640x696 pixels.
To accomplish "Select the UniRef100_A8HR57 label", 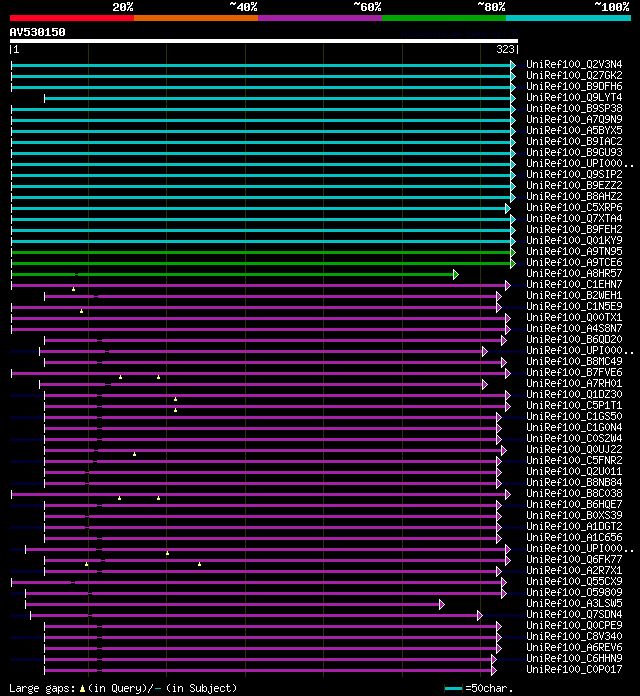I will pos(574,273).
